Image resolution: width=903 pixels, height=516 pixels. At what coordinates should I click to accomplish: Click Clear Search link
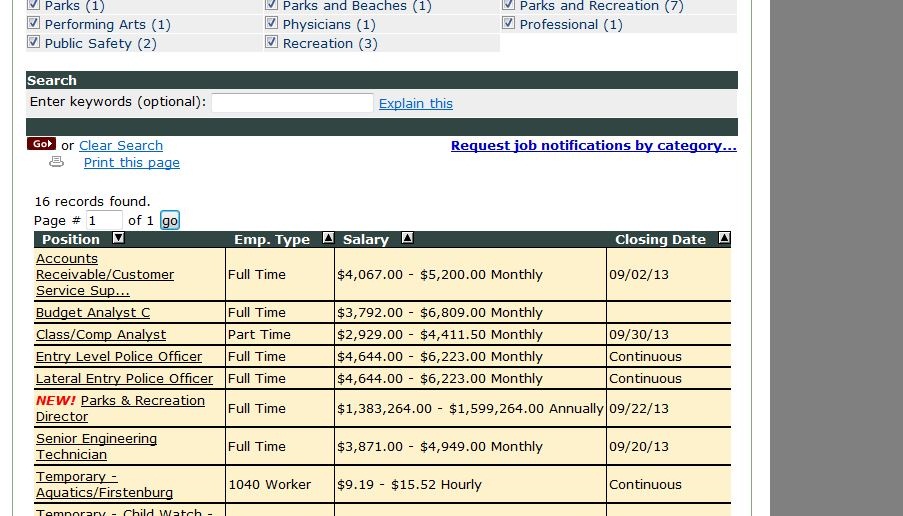121,146
